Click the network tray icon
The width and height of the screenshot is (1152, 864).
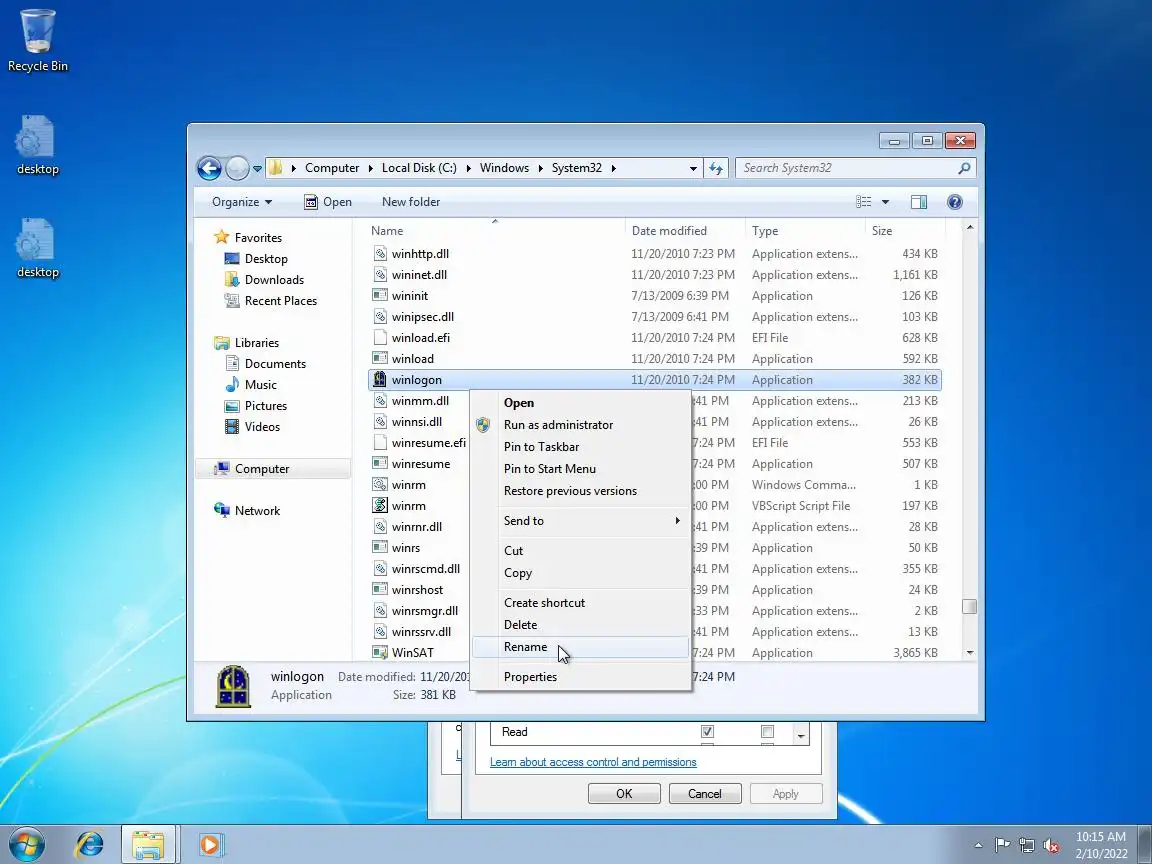click(1027, 846)
